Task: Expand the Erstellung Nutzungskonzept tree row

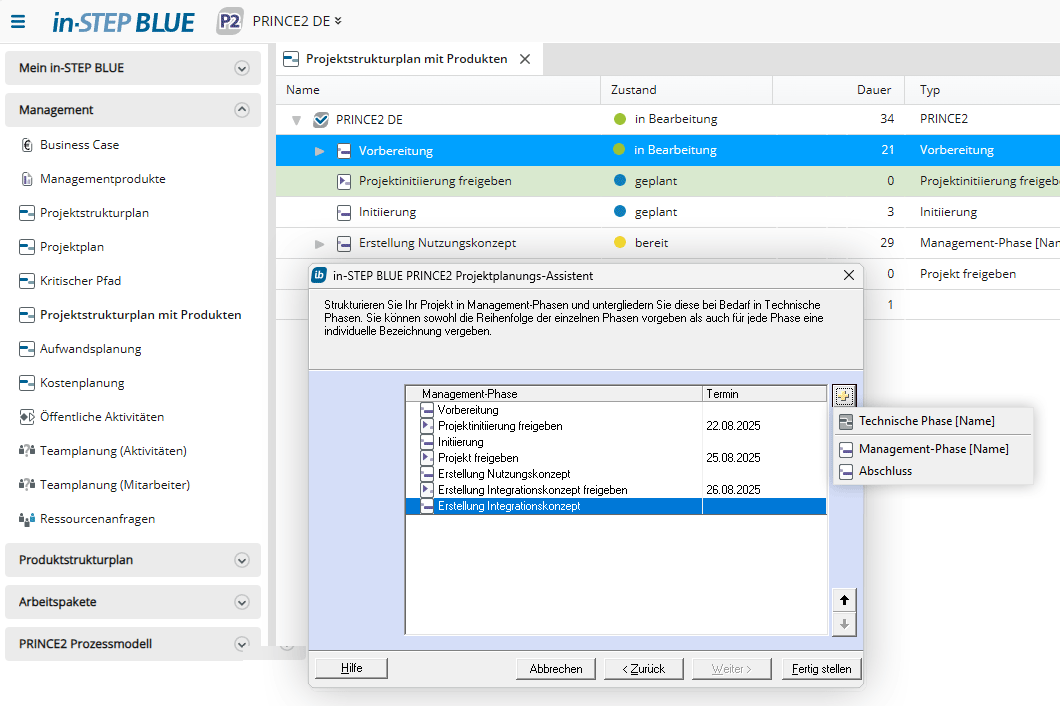Action: coord(320,244)
